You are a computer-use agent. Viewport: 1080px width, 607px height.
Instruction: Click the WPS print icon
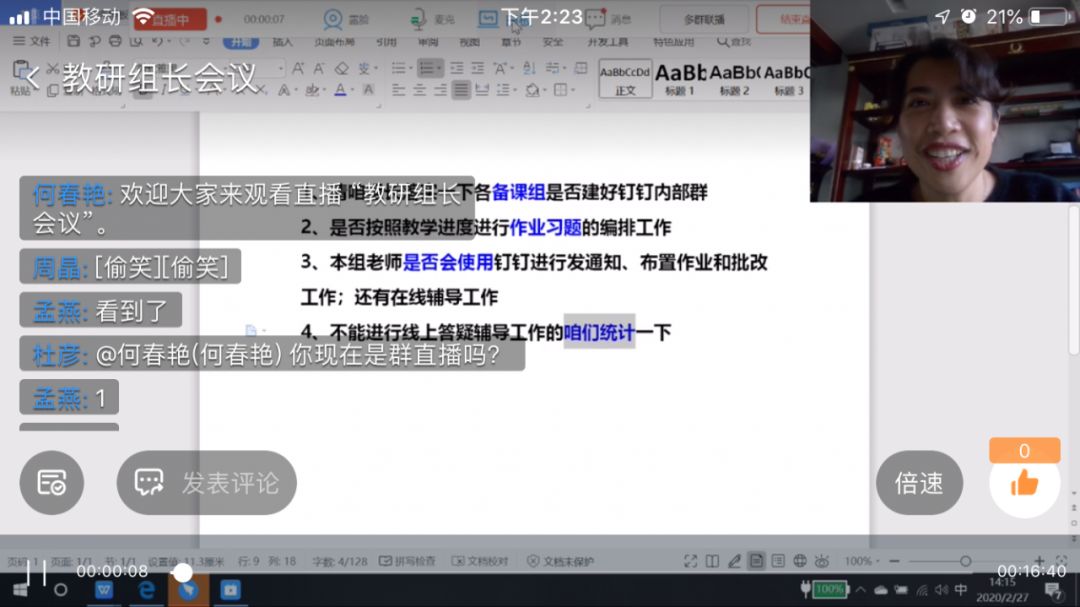(115, 41)
